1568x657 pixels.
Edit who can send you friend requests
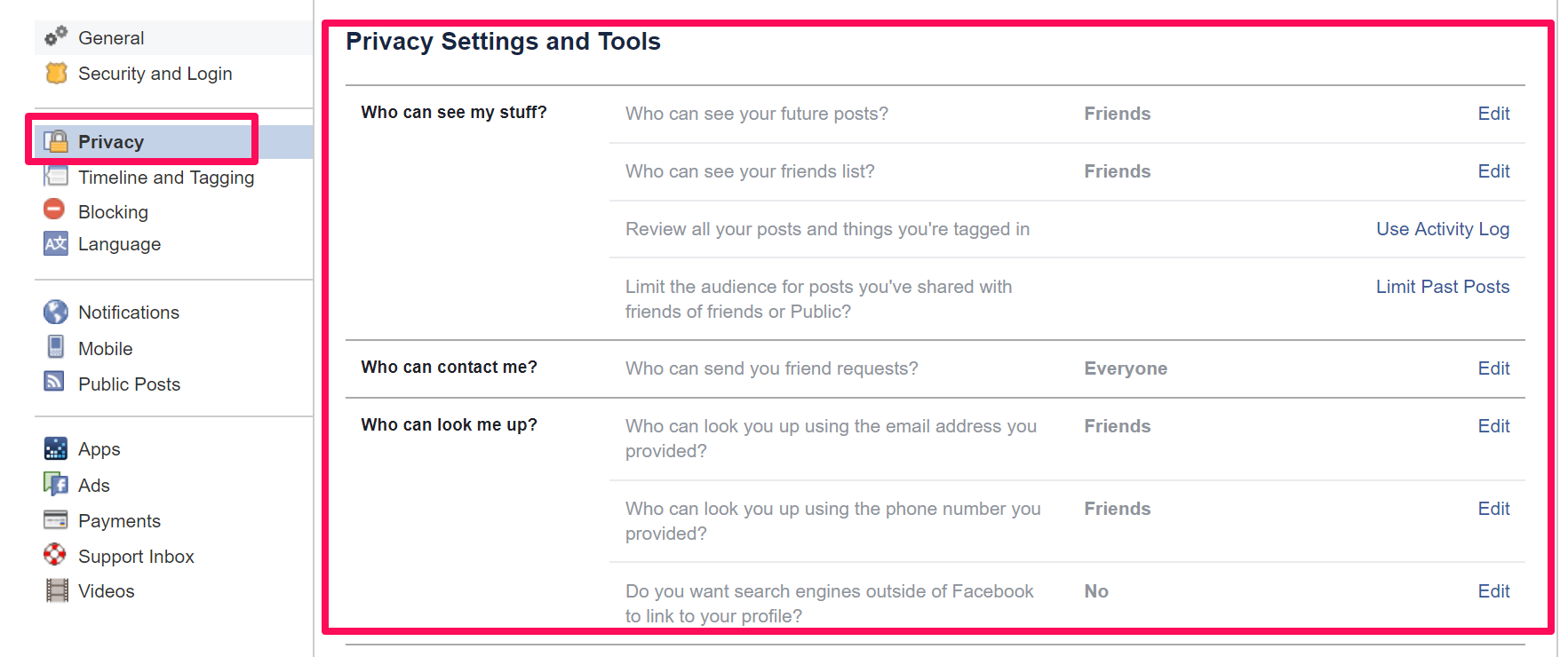pos(1493,368)
